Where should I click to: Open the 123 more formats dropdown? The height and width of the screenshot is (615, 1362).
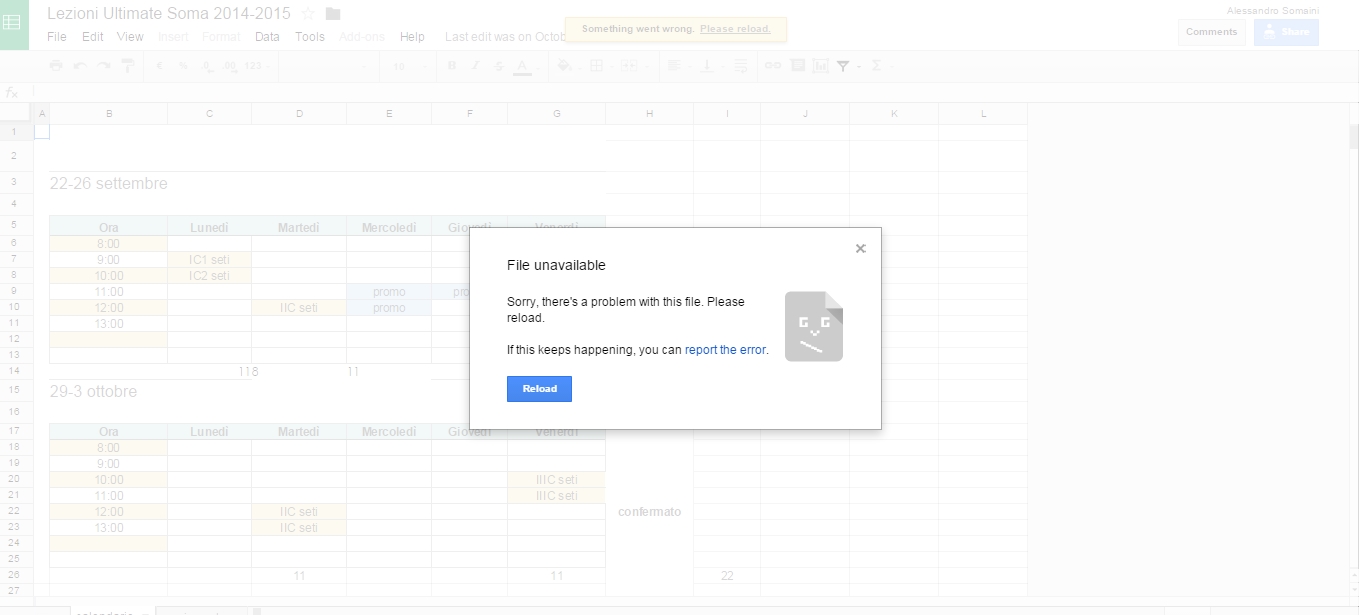click(256, 66)
